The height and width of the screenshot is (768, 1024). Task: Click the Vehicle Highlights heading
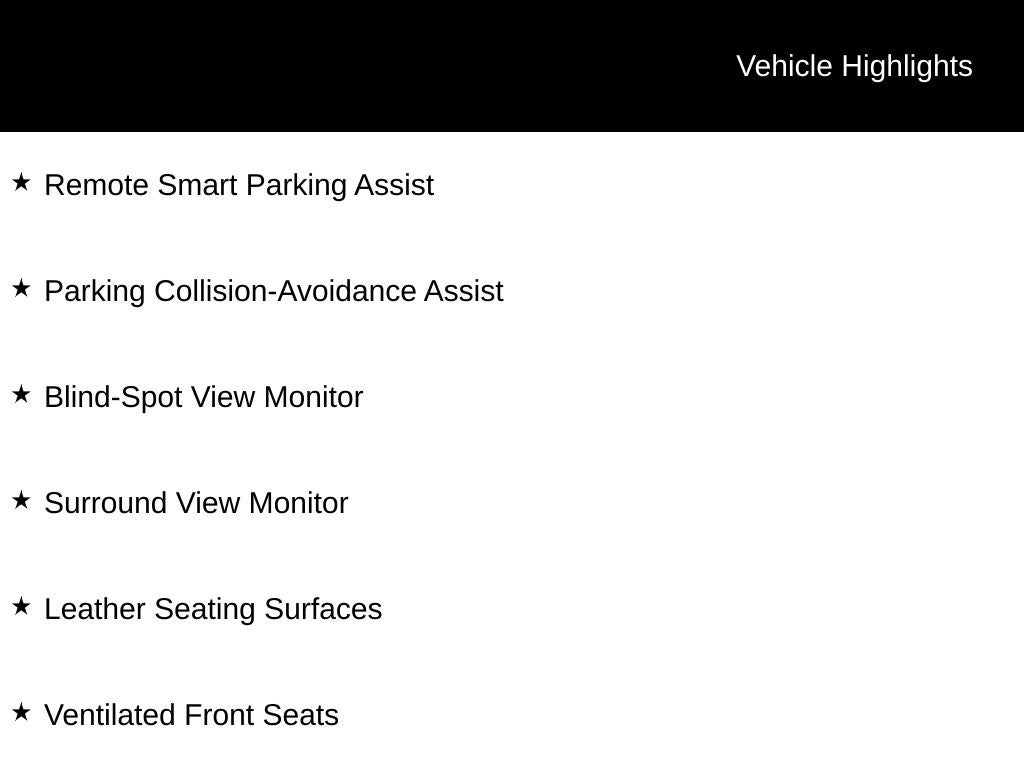854,67
